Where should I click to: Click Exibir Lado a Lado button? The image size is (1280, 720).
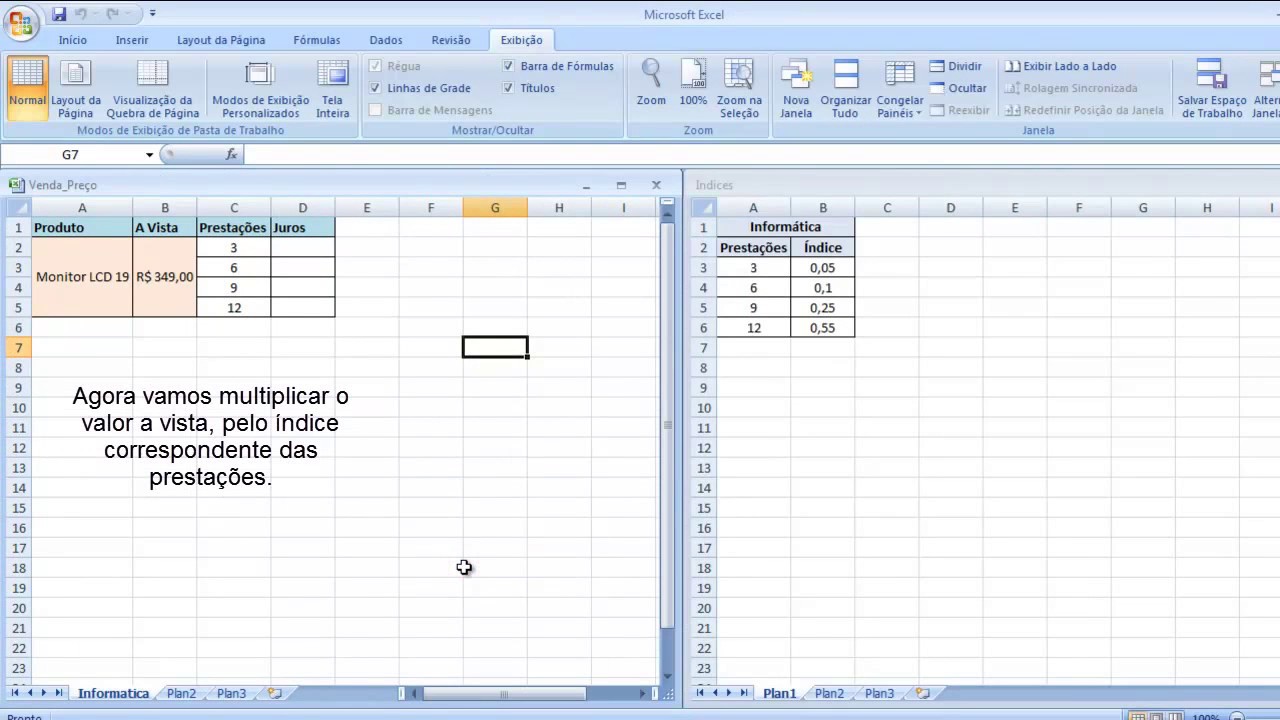[1061, 66]
